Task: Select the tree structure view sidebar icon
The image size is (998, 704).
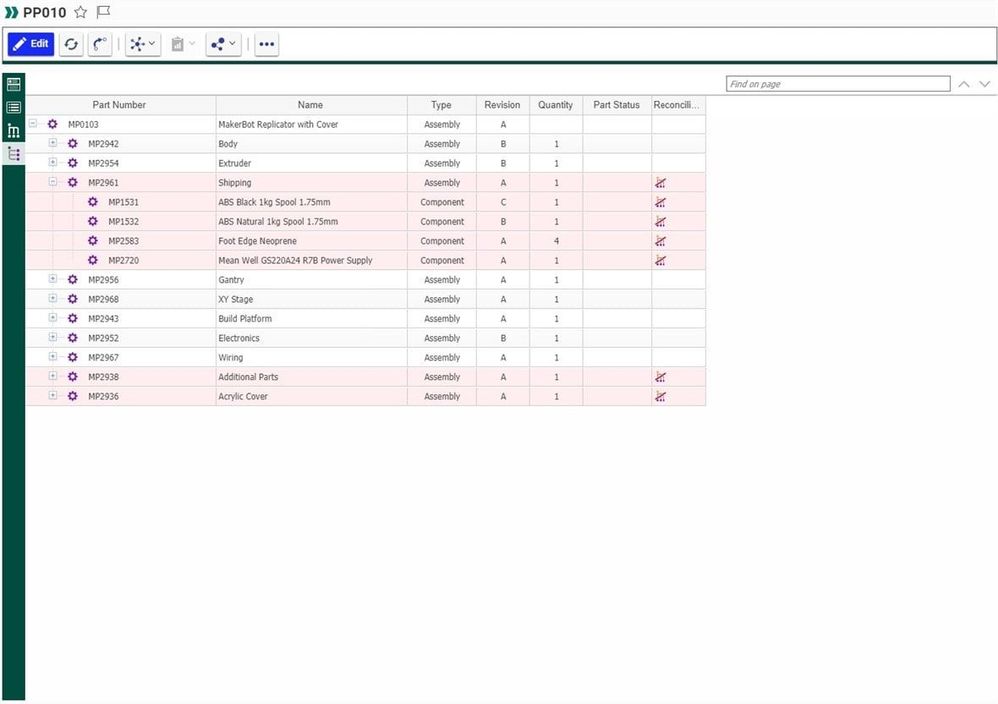Action: point(13,153)
